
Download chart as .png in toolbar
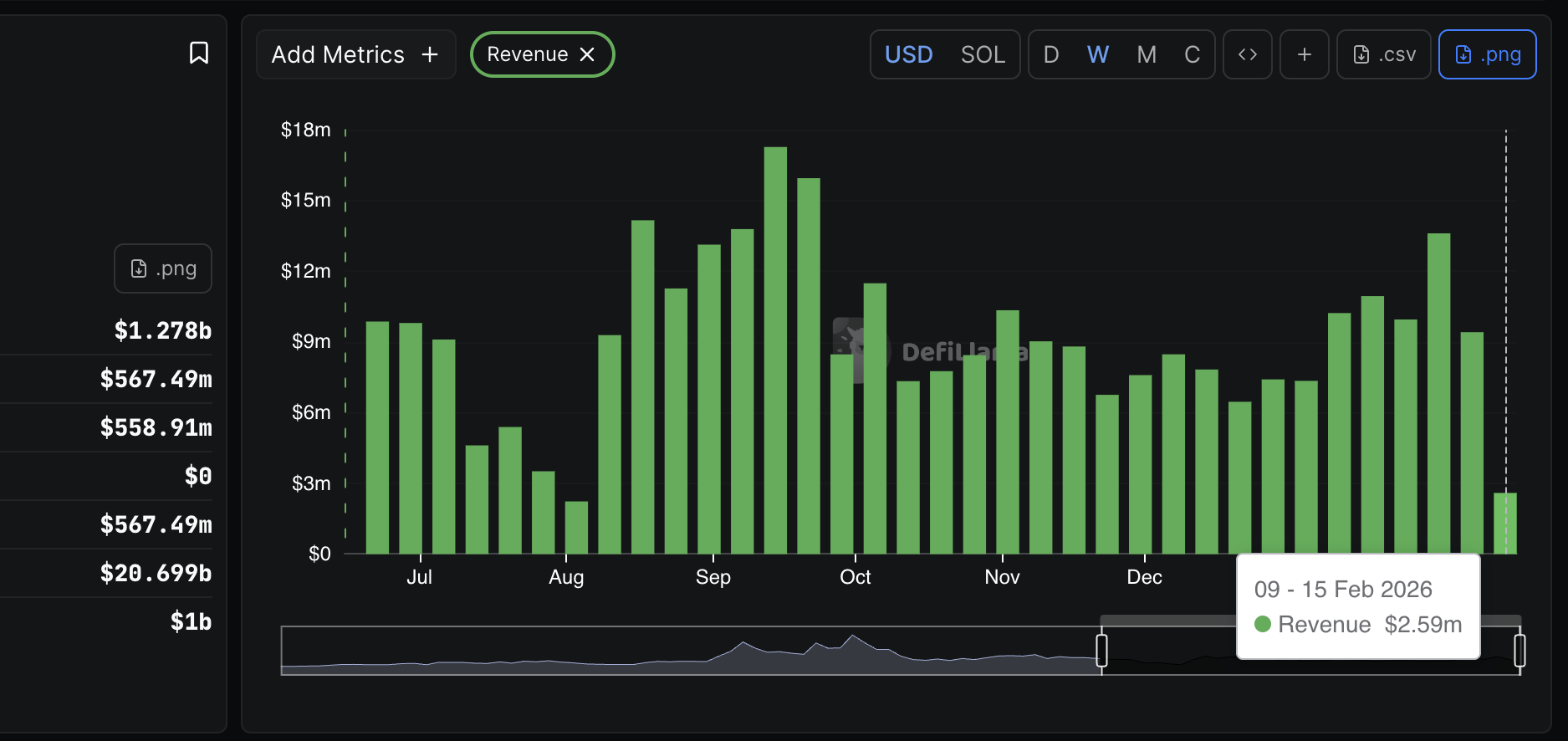coord(1487,54)
